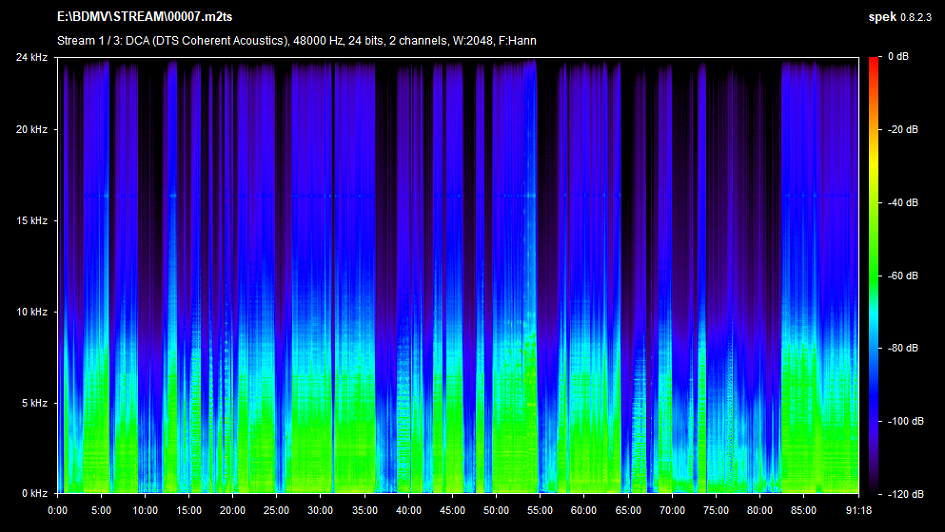Click the file path title E:\BDMV\STREAM\00007.m2ts
This screenshot has width=945, height=532.
click(142, 18)
